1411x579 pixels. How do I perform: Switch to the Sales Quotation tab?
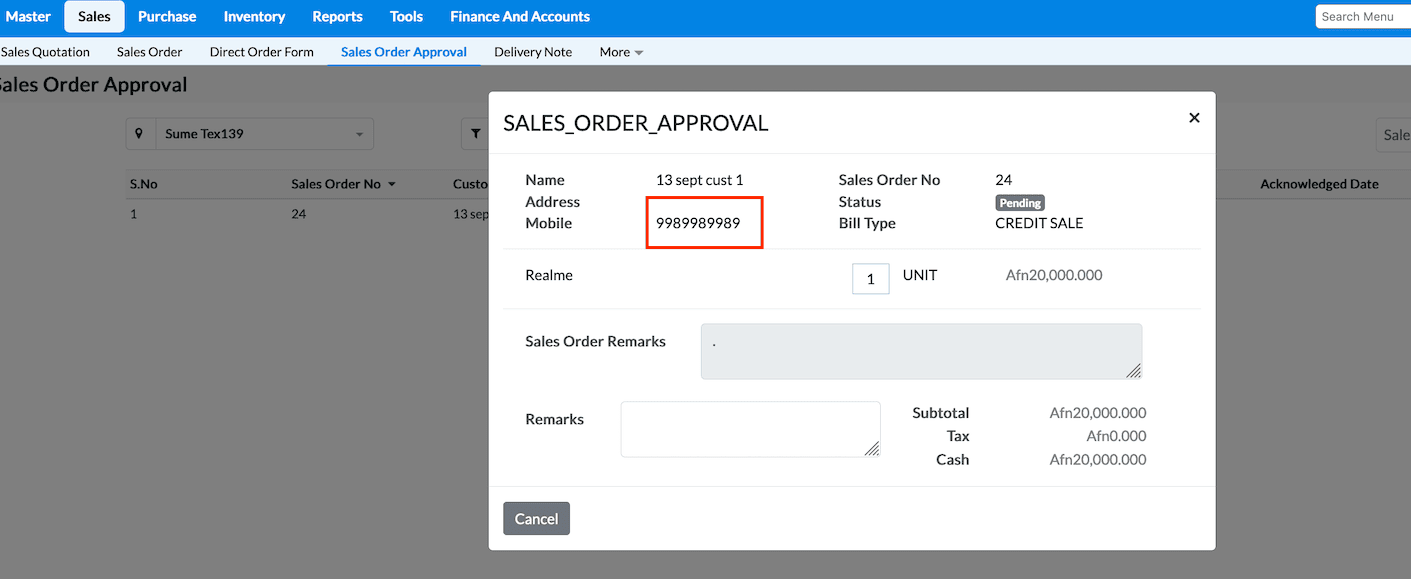(x=45, y=52)
